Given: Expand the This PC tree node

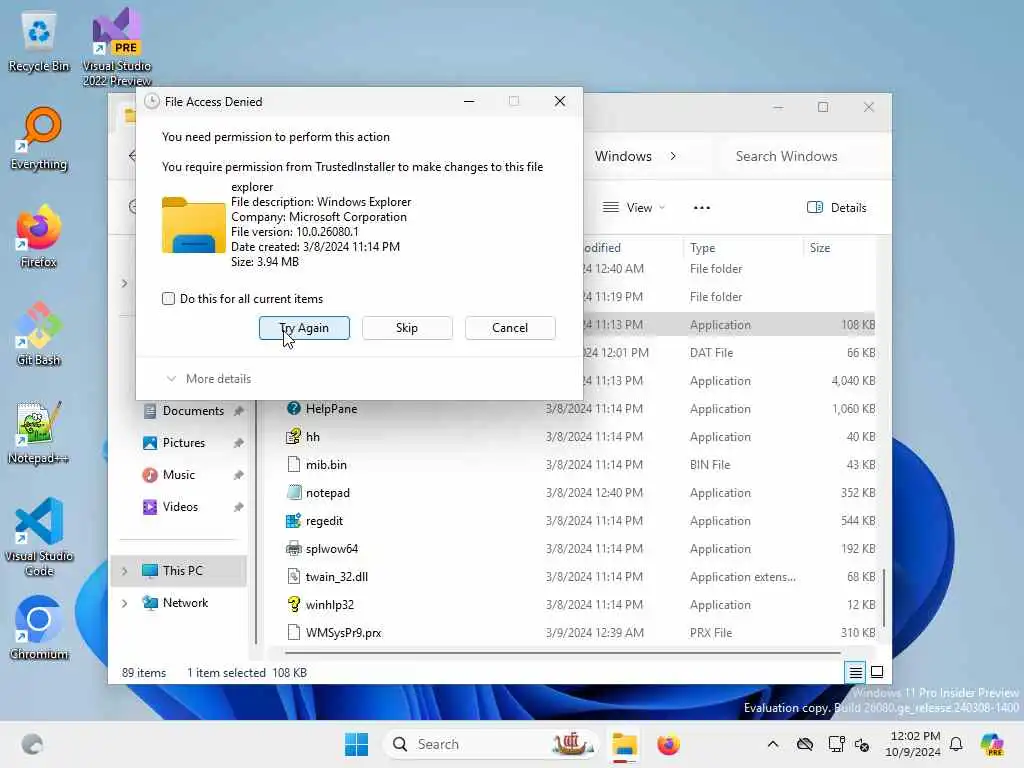Looking at the screenshot, I should tap(124, 571).
